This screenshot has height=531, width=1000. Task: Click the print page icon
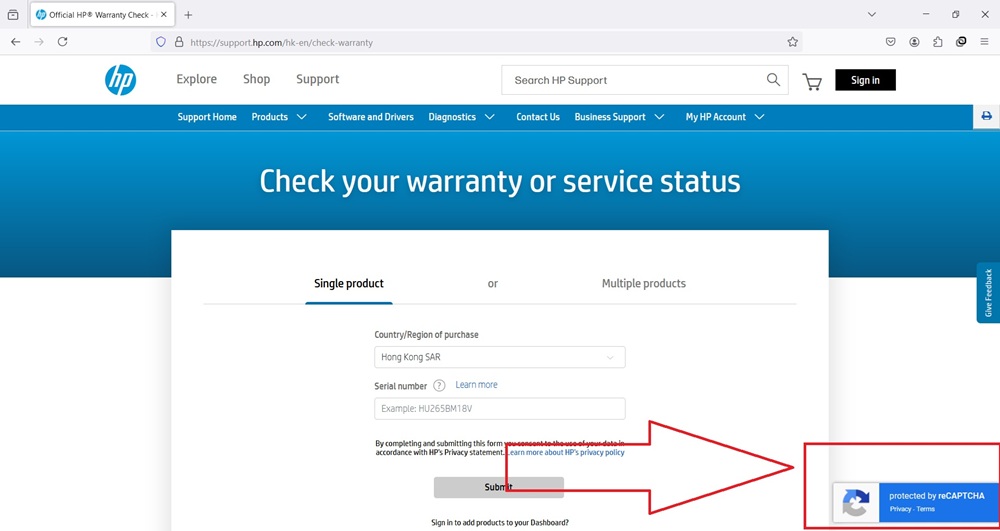[987, 116]
